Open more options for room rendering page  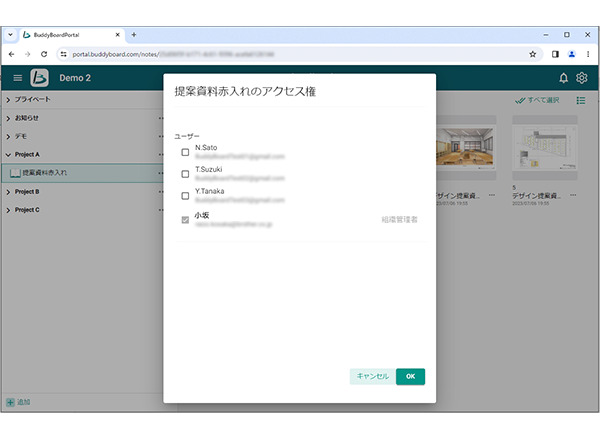pos(492,195)
